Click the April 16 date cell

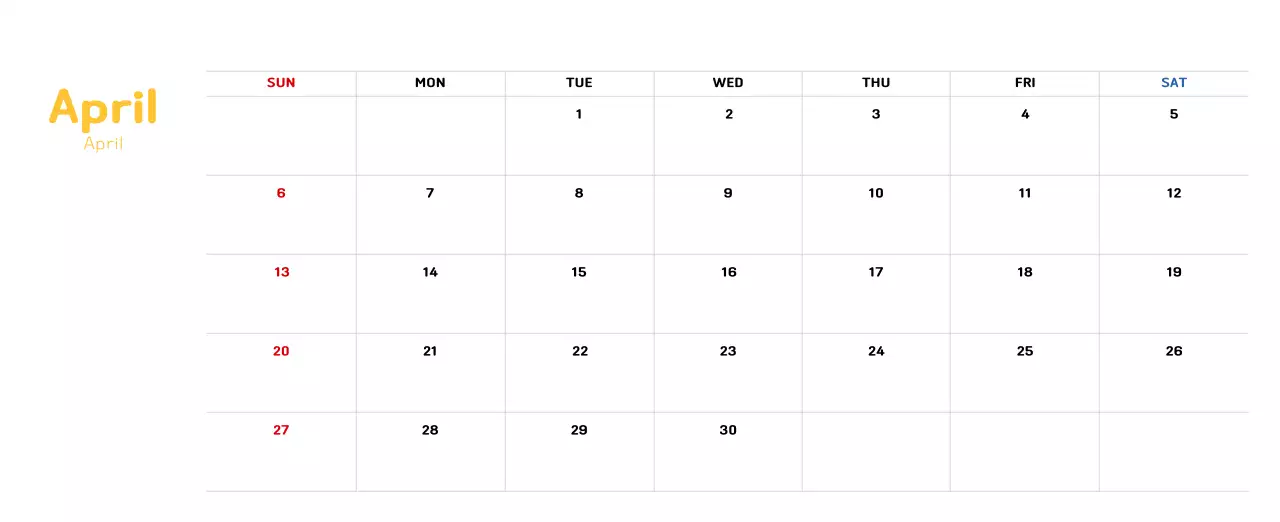[x=728, y=272]
